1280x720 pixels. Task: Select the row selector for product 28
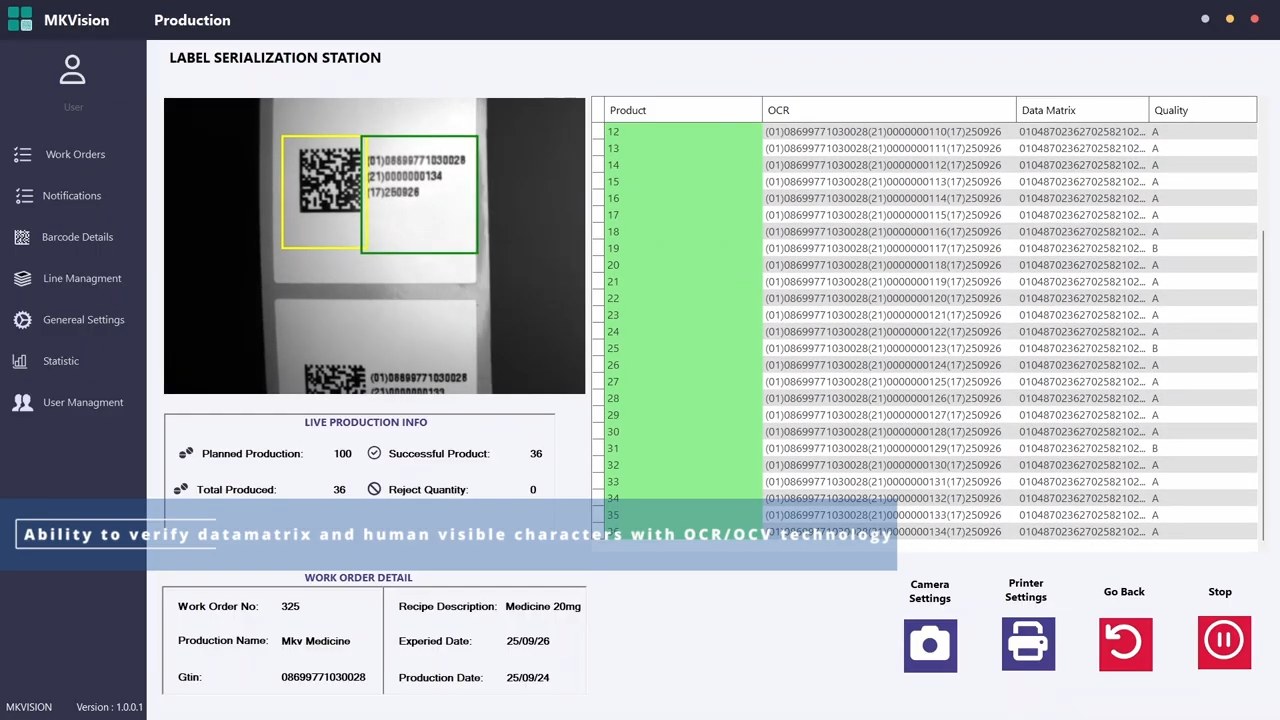[598, 398]
